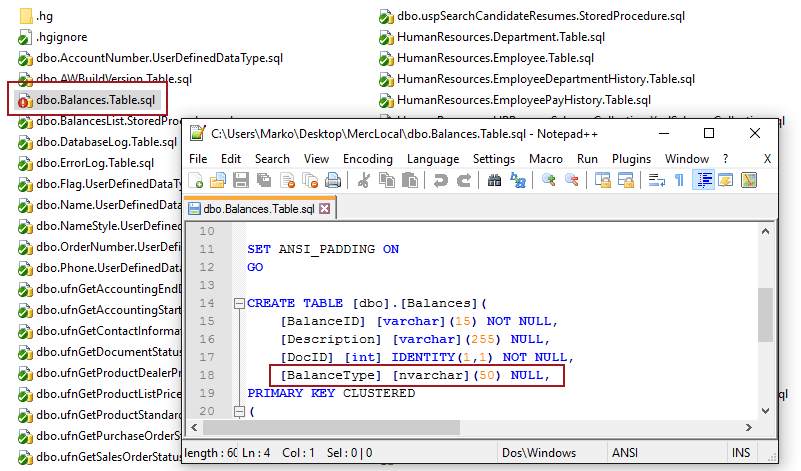Screen dimensions: 801x471
Task: Open the Run menu
Action: pos(587,159)
